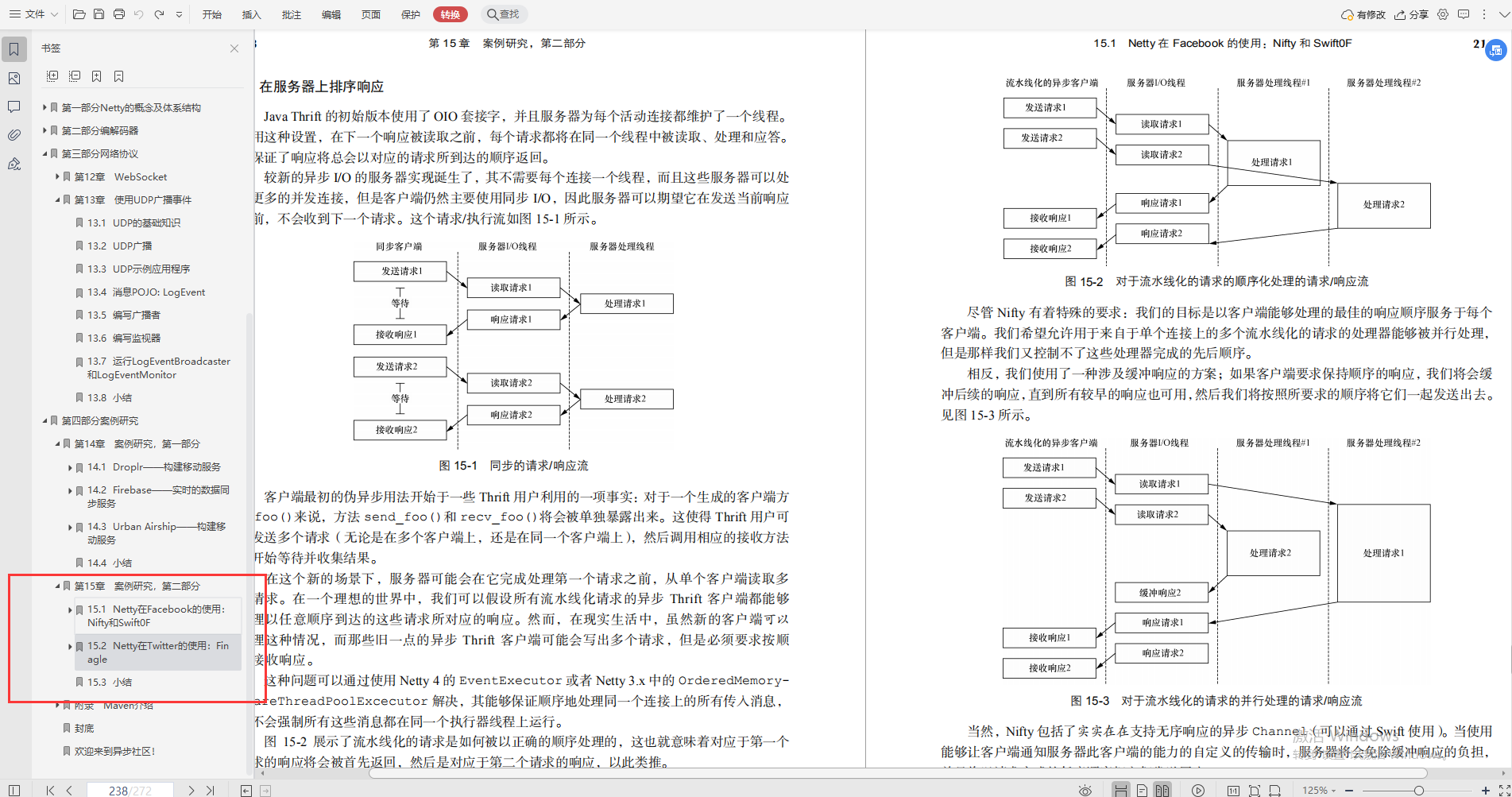Undo the last action
The image size is (1512, 797).
139,14
